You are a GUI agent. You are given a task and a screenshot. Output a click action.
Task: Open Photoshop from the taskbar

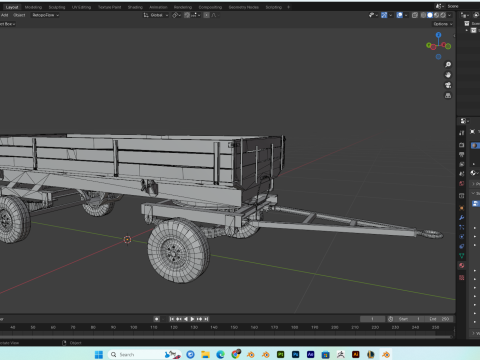296,354
